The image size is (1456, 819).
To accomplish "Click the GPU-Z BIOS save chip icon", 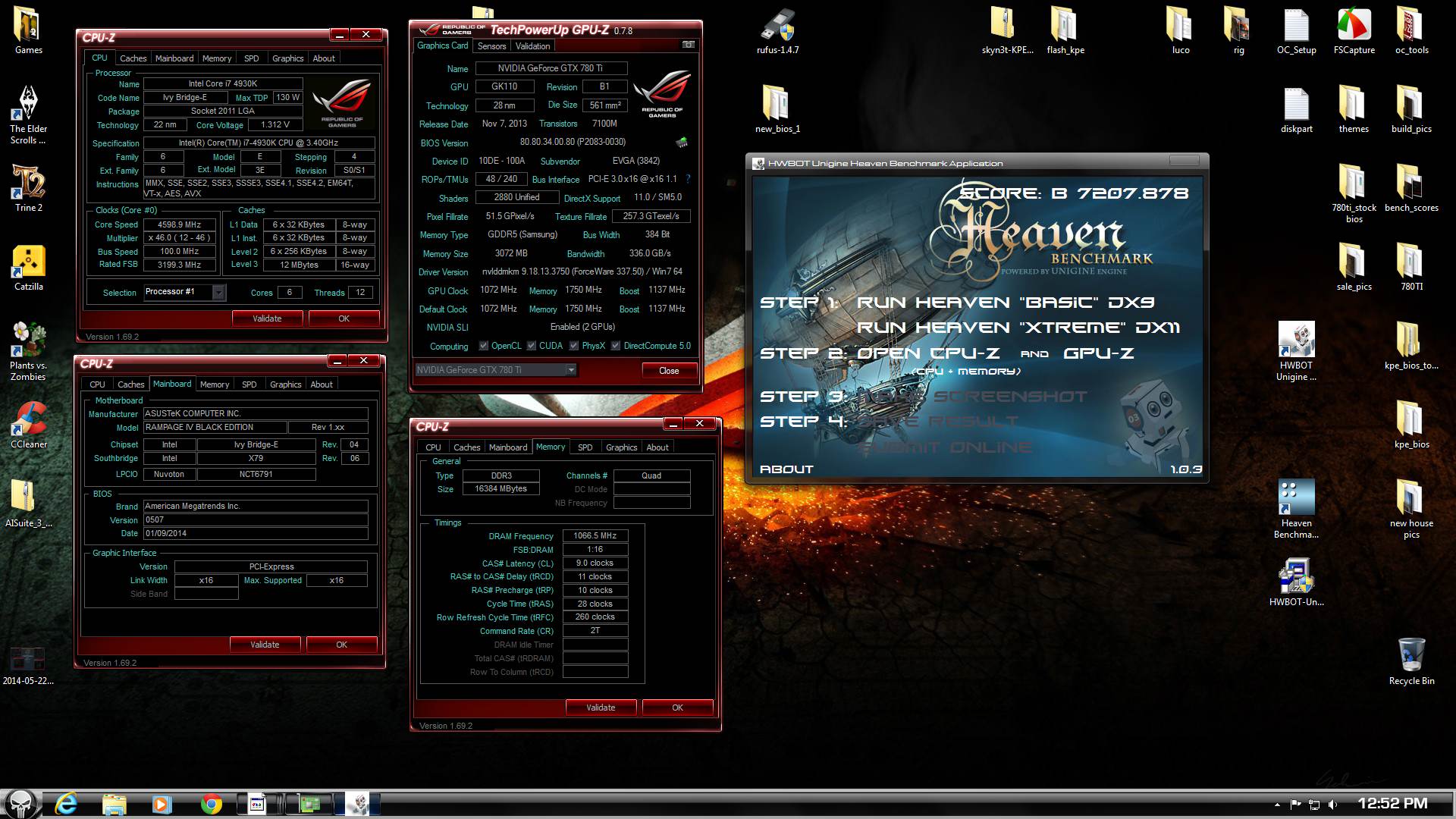I will coord(682,143).
